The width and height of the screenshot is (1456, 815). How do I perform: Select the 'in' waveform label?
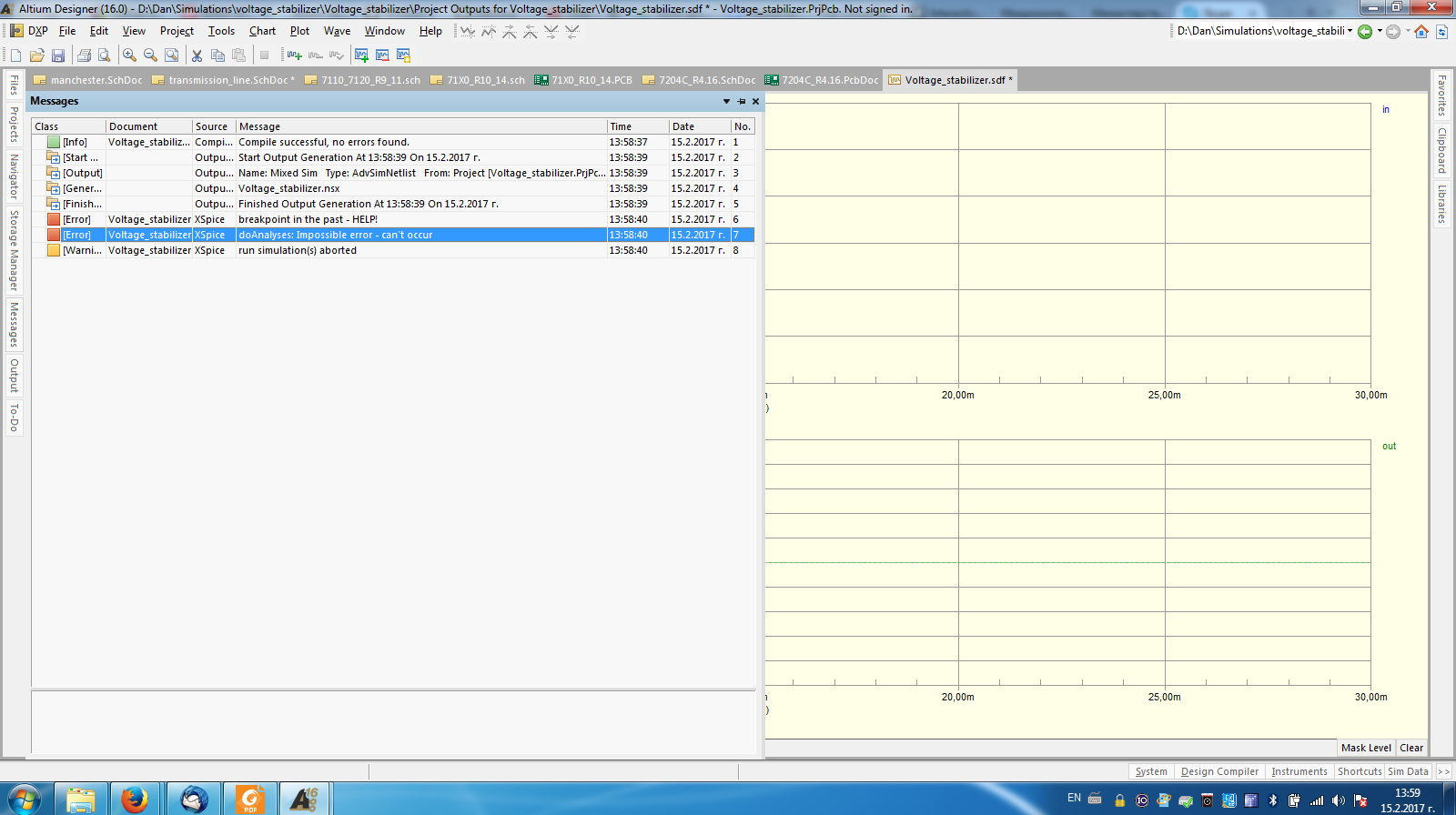1386,109
